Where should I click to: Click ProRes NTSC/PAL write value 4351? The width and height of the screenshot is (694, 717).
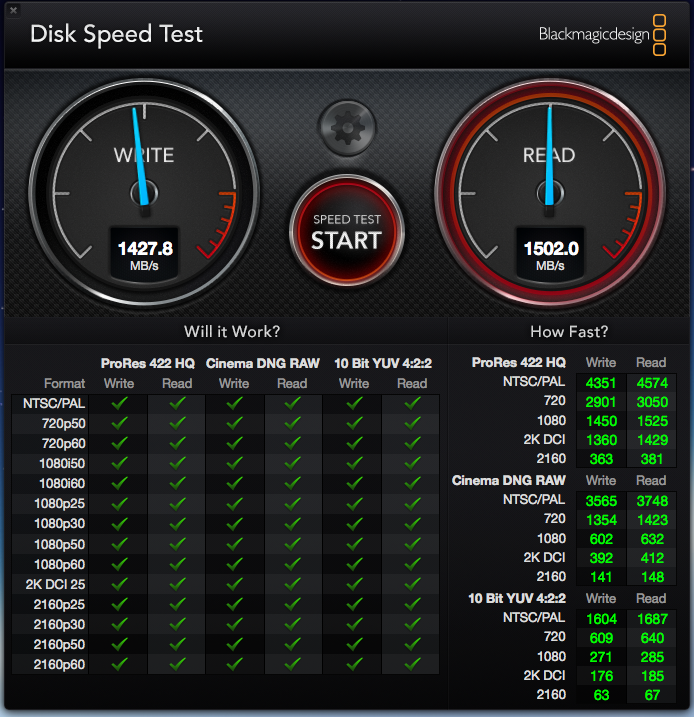(x=601, y=383)
